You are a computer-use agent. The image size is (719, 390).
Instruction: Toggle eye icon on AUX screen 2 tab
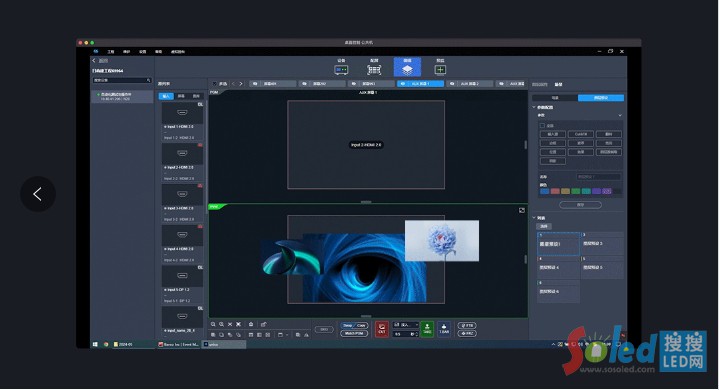452,84
